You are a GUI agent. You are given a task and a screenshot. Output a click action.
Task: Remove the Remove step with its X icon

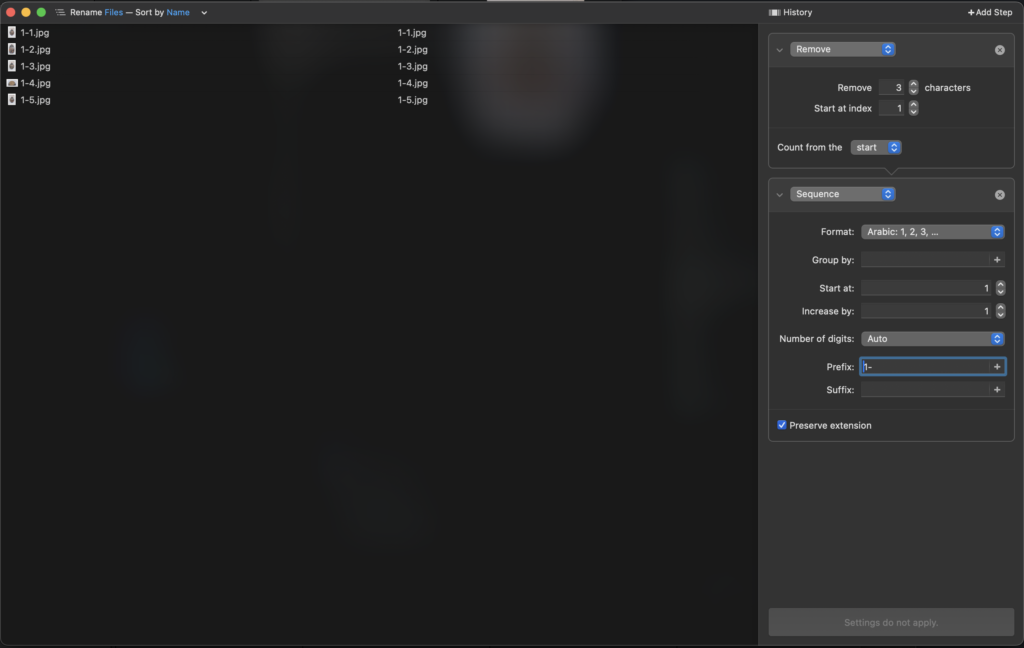tap(999, 50)
